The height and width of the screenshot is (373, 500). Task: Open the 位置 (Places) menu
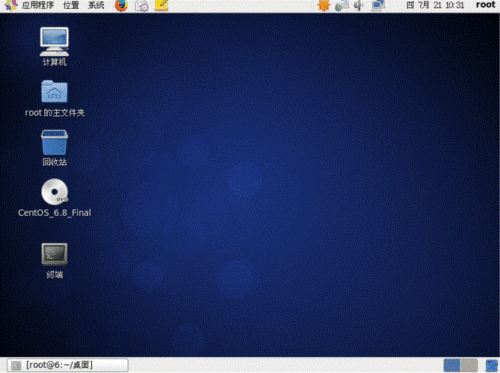pos(71,5)
